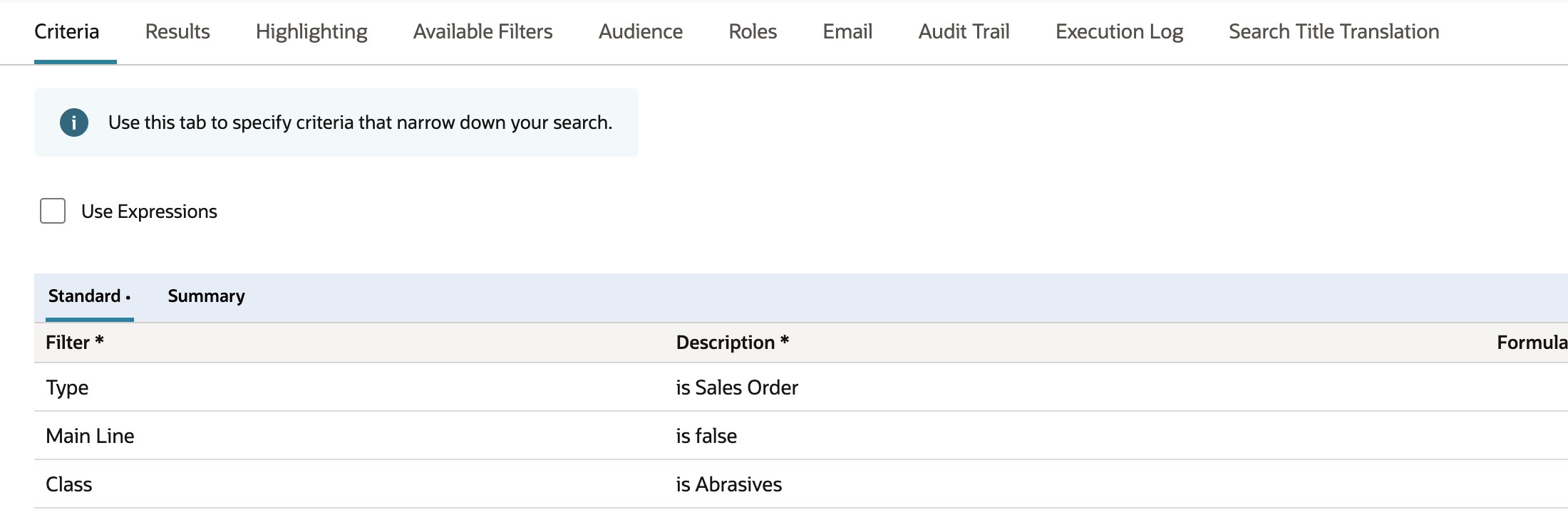Open the Roles tab
Viewport: 1568px width, 527px height.
click(753, 32)
